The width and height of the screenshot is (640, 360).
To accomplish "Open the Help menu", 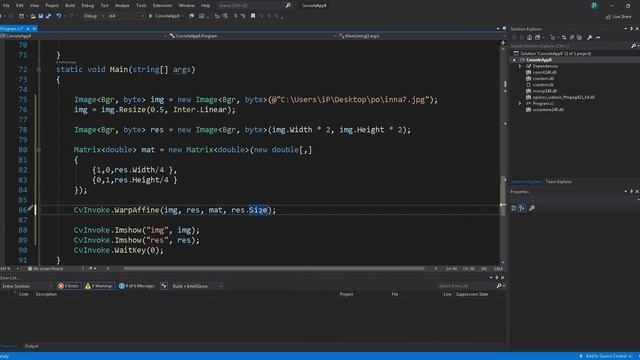I will [205, 5].
